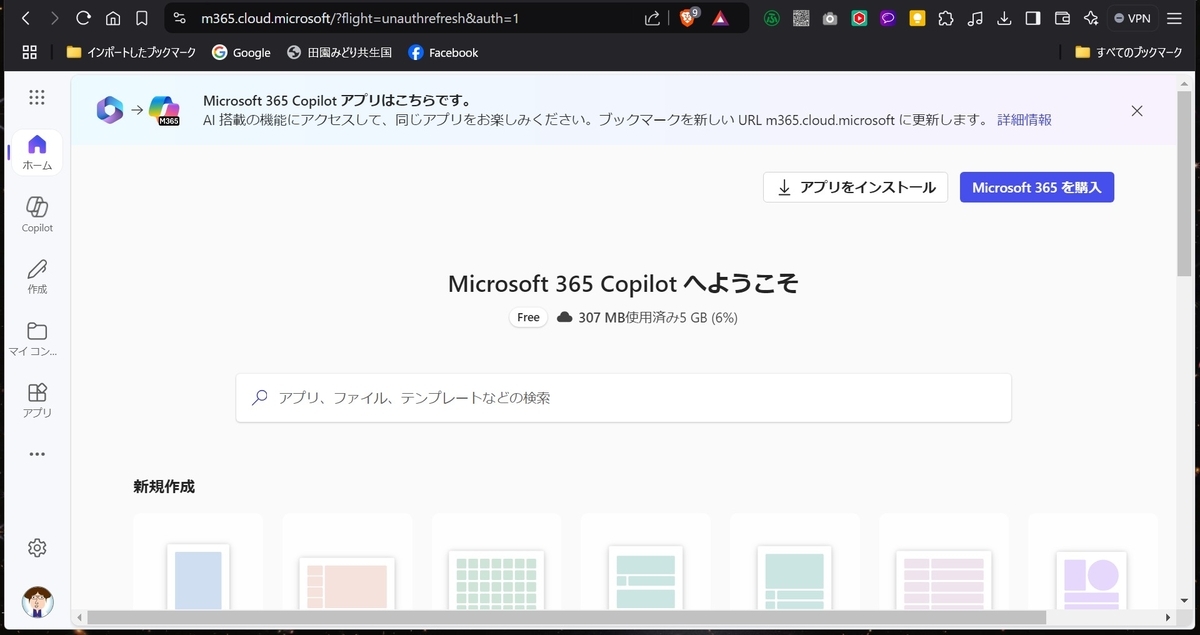This screenshot has width=1200, height=635.
Task: Open インポートしたブックマーク folder
Action: (x=132, y=52)
